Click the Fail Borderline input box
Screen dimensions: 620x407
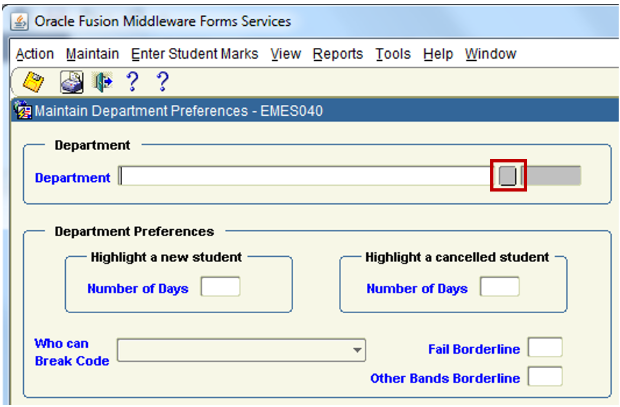(544, 348)
